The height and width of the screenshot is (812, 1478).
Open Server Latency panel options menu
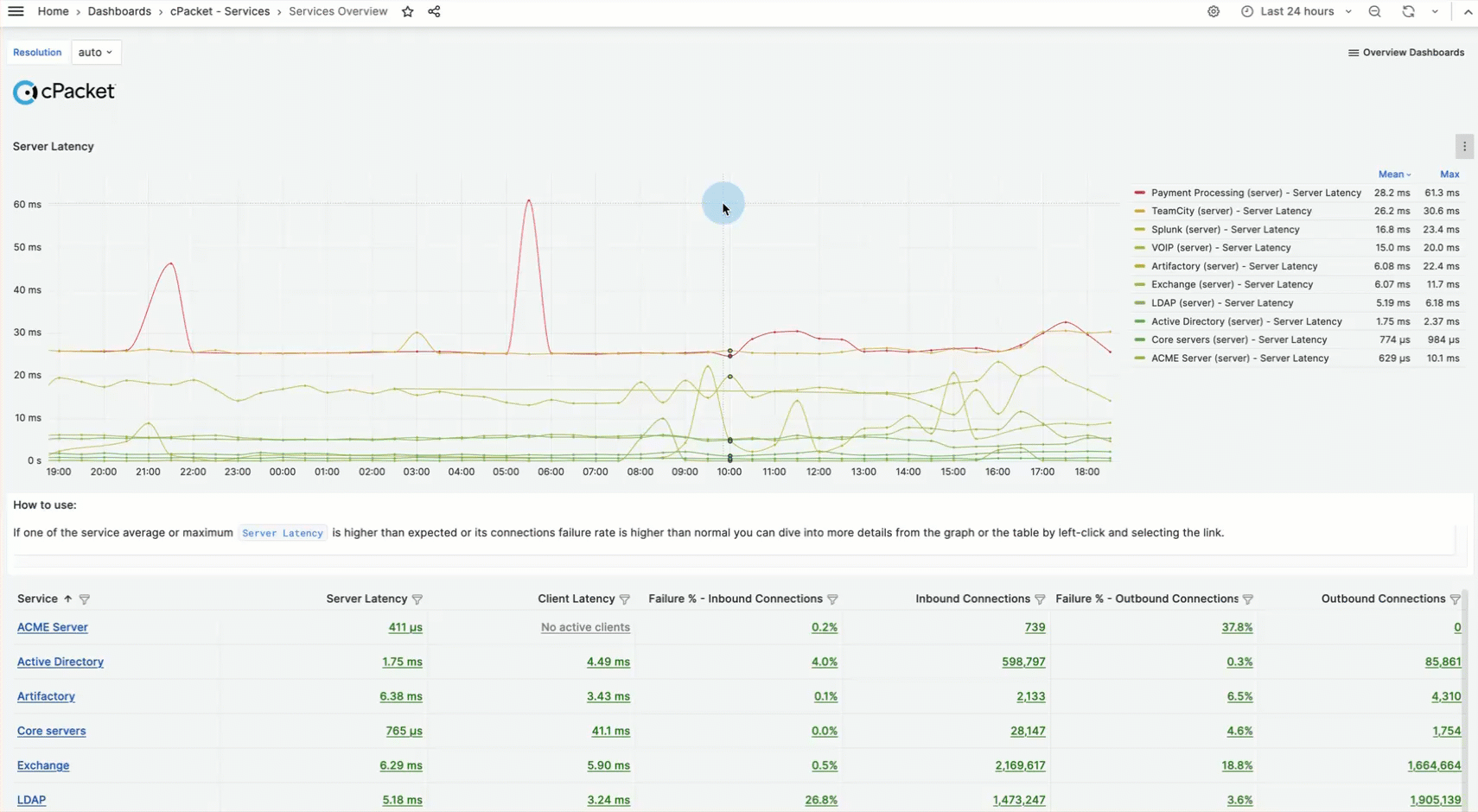(1464, 147)
